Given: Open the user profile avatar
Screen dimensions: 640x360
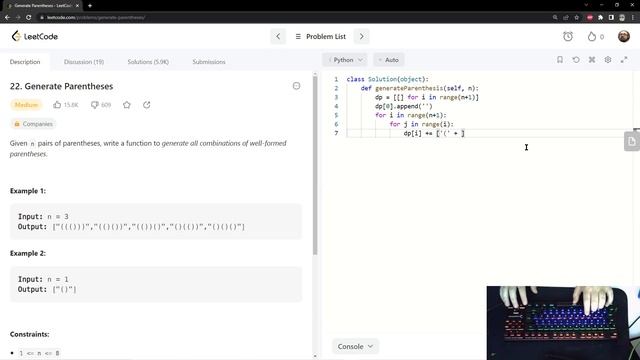Looking at the screenshot, I should pos(623,36).
